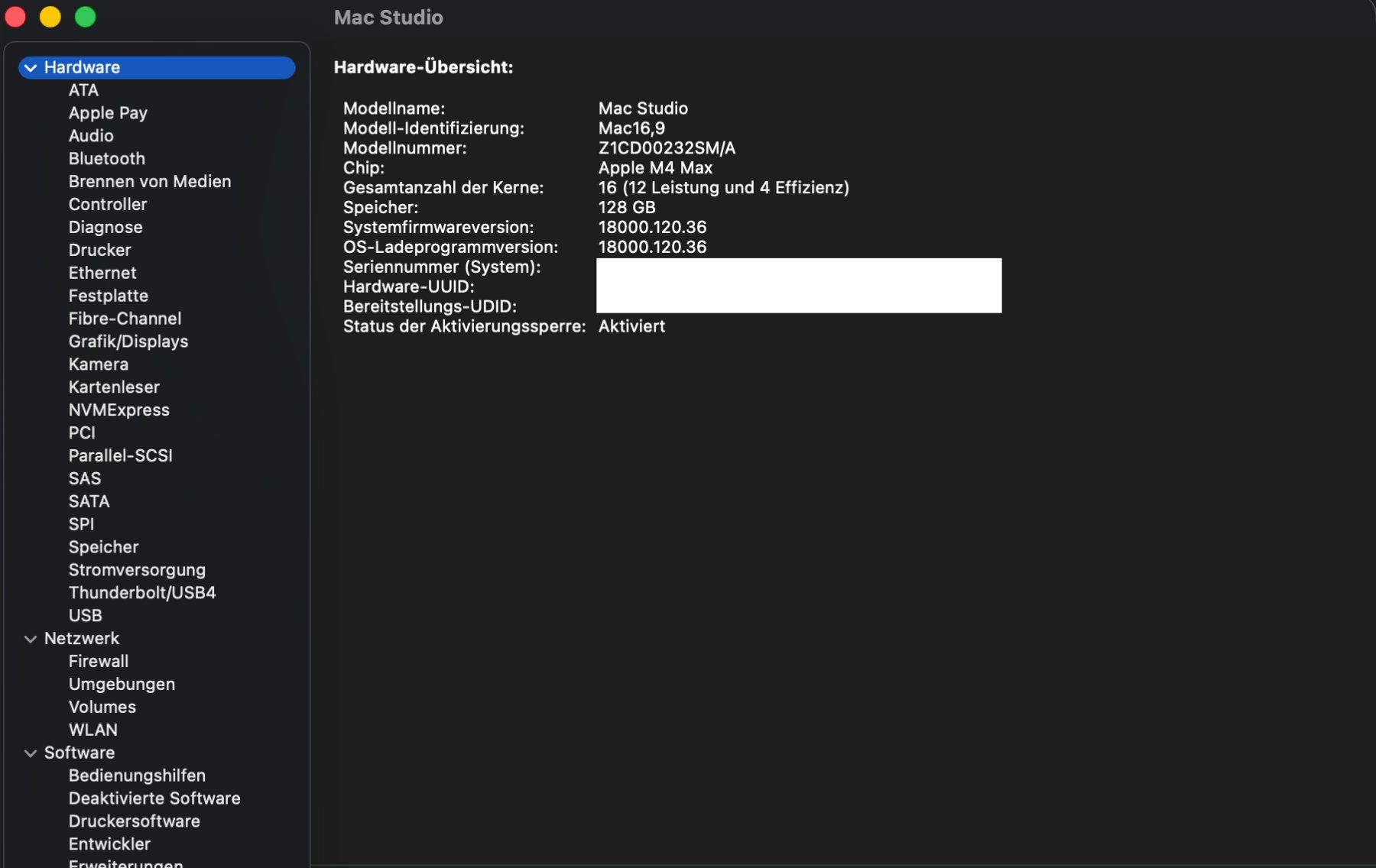The width and height of the screenshot is (1376, 868).
Task: Show NVMExpress storage details
Action: (119, 410)
